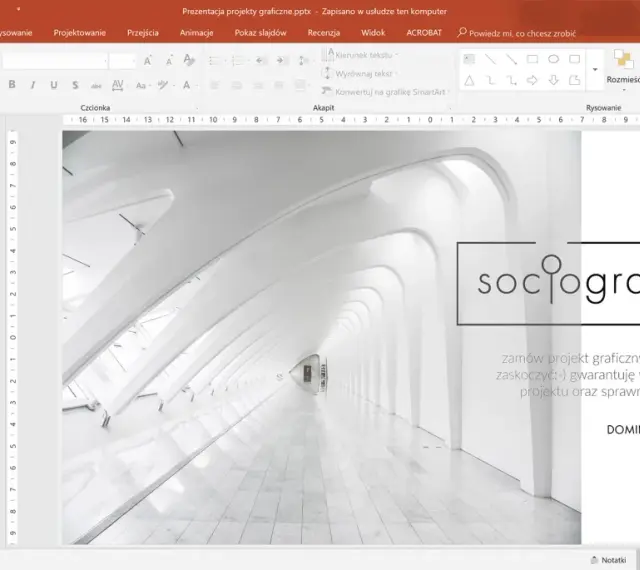Select the right arrow shape
Viewport: 640px width, 570px height.
[x=532, y=80]
